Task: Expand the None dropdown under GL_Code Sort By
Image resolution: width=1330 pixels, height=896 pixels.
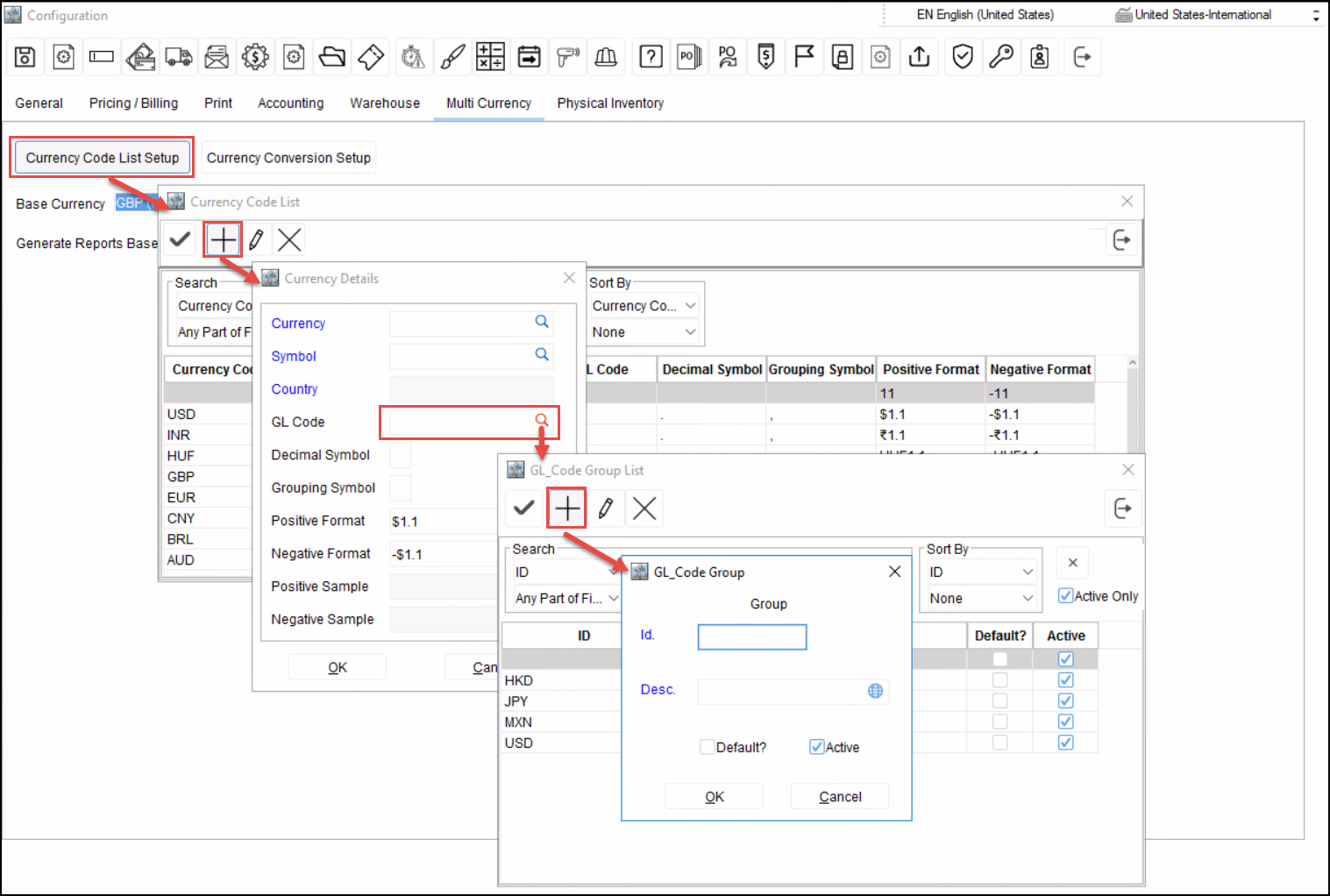Action: click(x=1028, y=599)
